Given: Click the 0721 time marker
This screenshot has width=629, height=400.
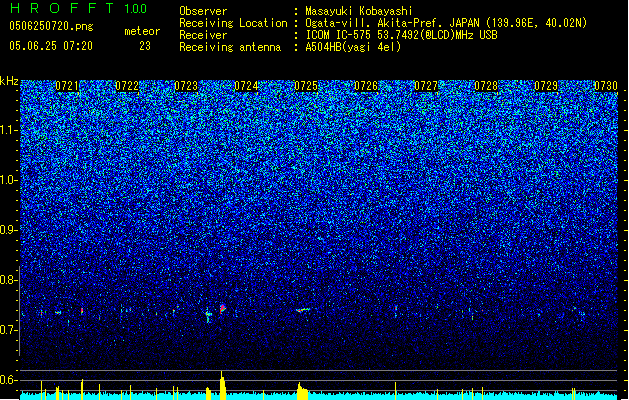Looking at the screenshot, I should click(67, 86).
